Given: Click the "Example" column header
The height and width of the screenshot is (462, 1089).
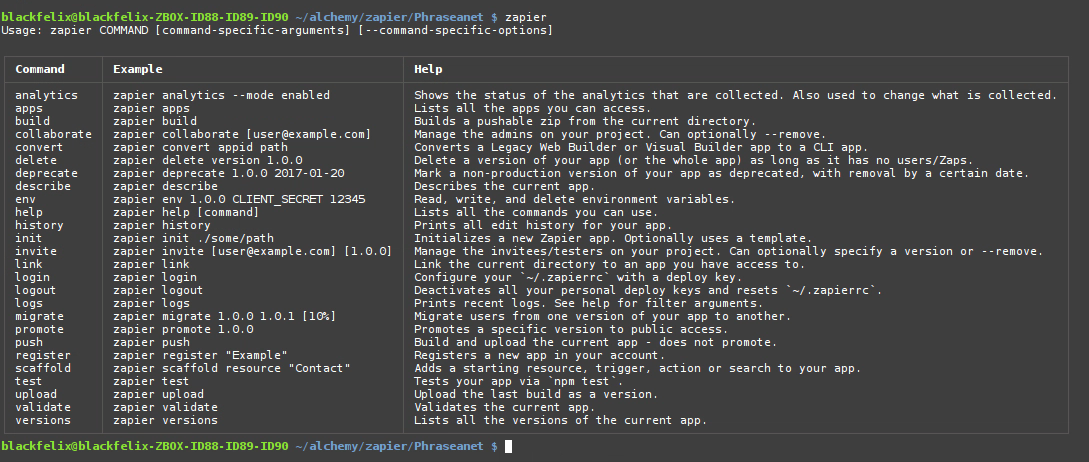Looking at the screenshot, I should pyautogui.click(x=138, y=70).
